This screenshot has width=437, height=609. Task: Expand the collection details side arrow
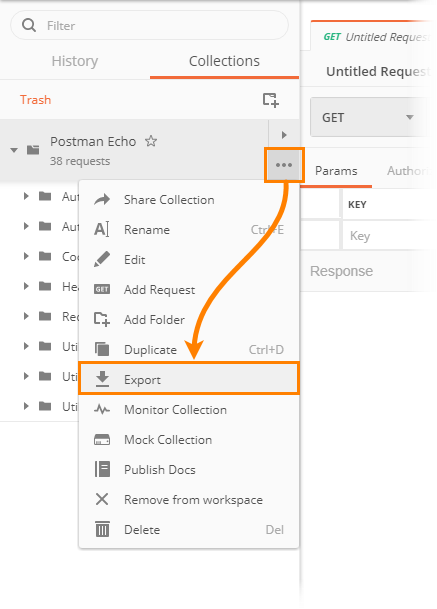(x=284, y=135)
